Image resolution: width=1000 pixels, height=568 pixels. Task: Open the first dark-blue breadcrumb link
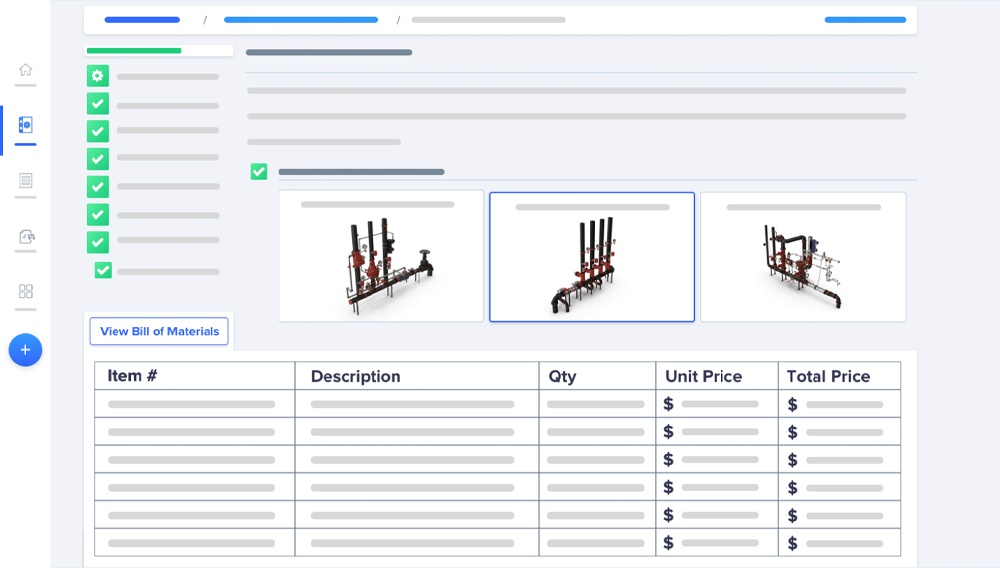click(x=142, y=20)
